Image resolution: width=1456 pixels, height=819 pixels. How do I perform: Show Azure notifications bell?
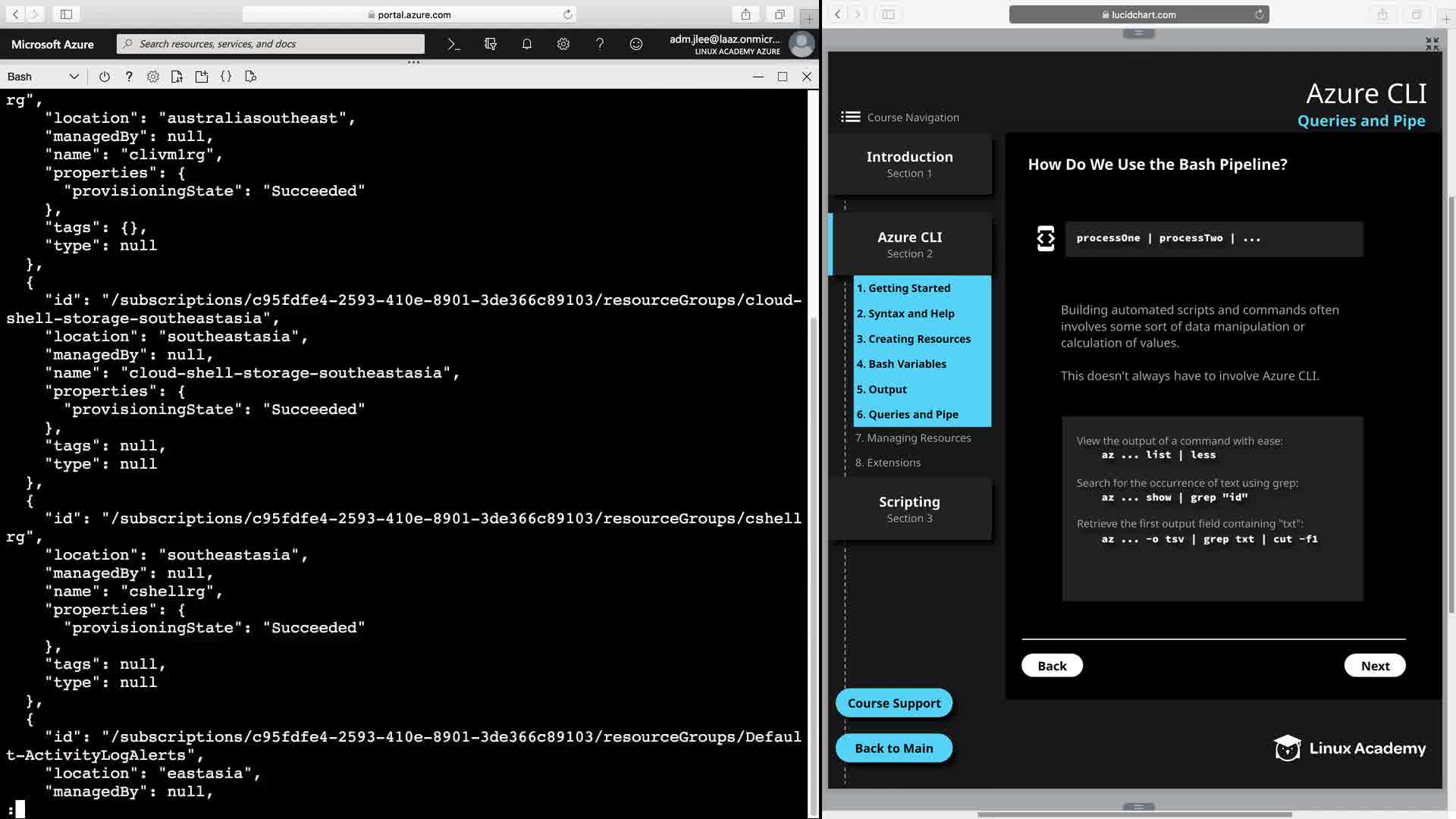(526, 44)
